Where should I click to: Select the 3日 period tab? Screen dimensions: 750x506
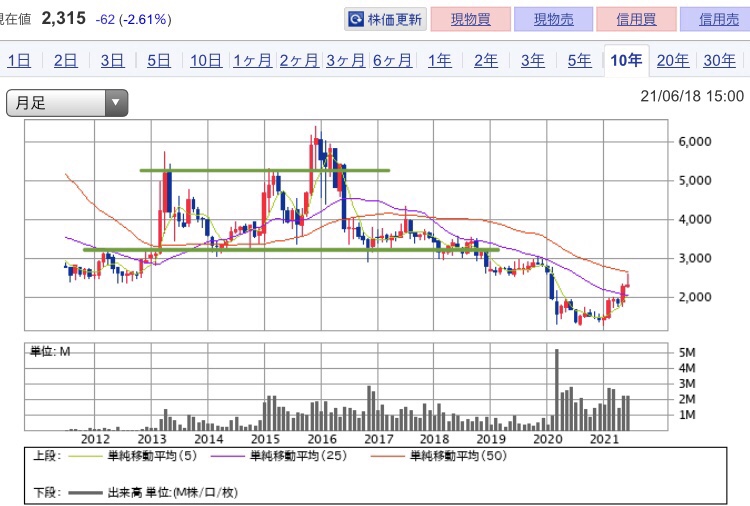pyautogui.click(x=112, y=61)
